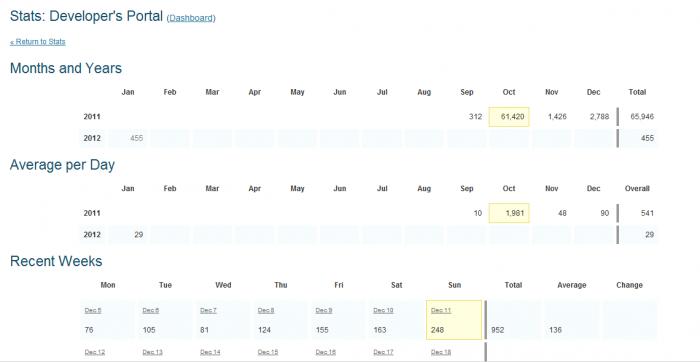
Task: Open the Dec 6 daily stats link
Action: [x=150, y=310]
